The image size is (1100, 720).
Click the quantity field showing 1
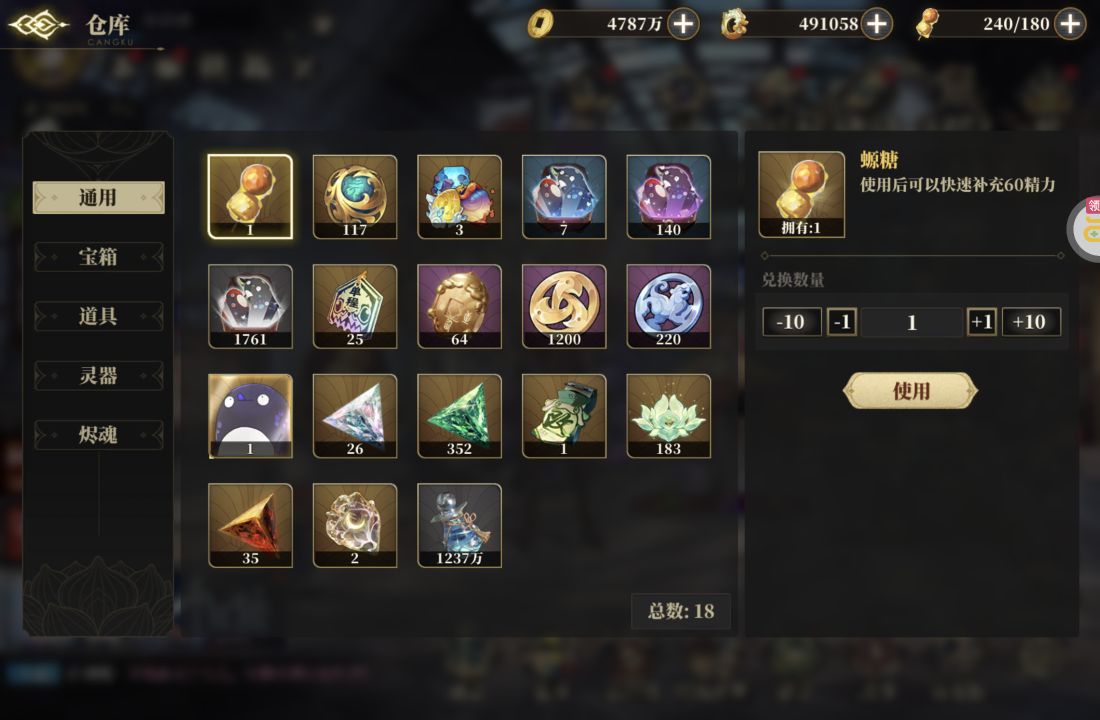[x=911, y=322]
